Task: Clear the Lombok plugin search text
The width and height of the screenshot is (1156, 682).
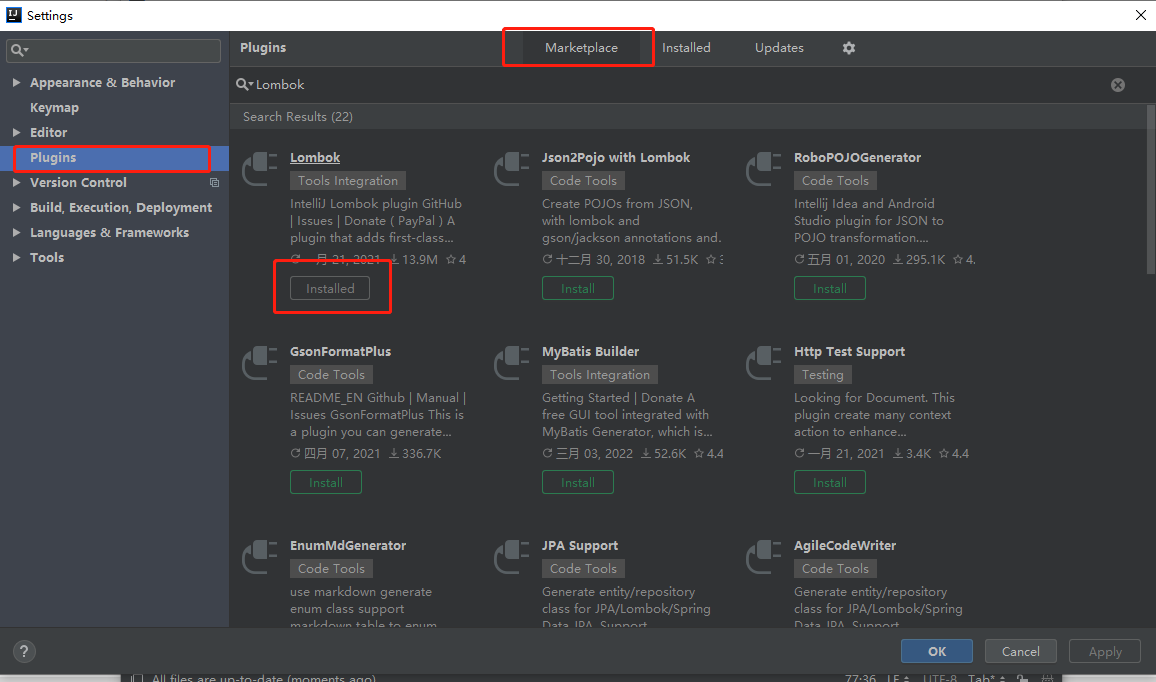Action: [1118, 85]
